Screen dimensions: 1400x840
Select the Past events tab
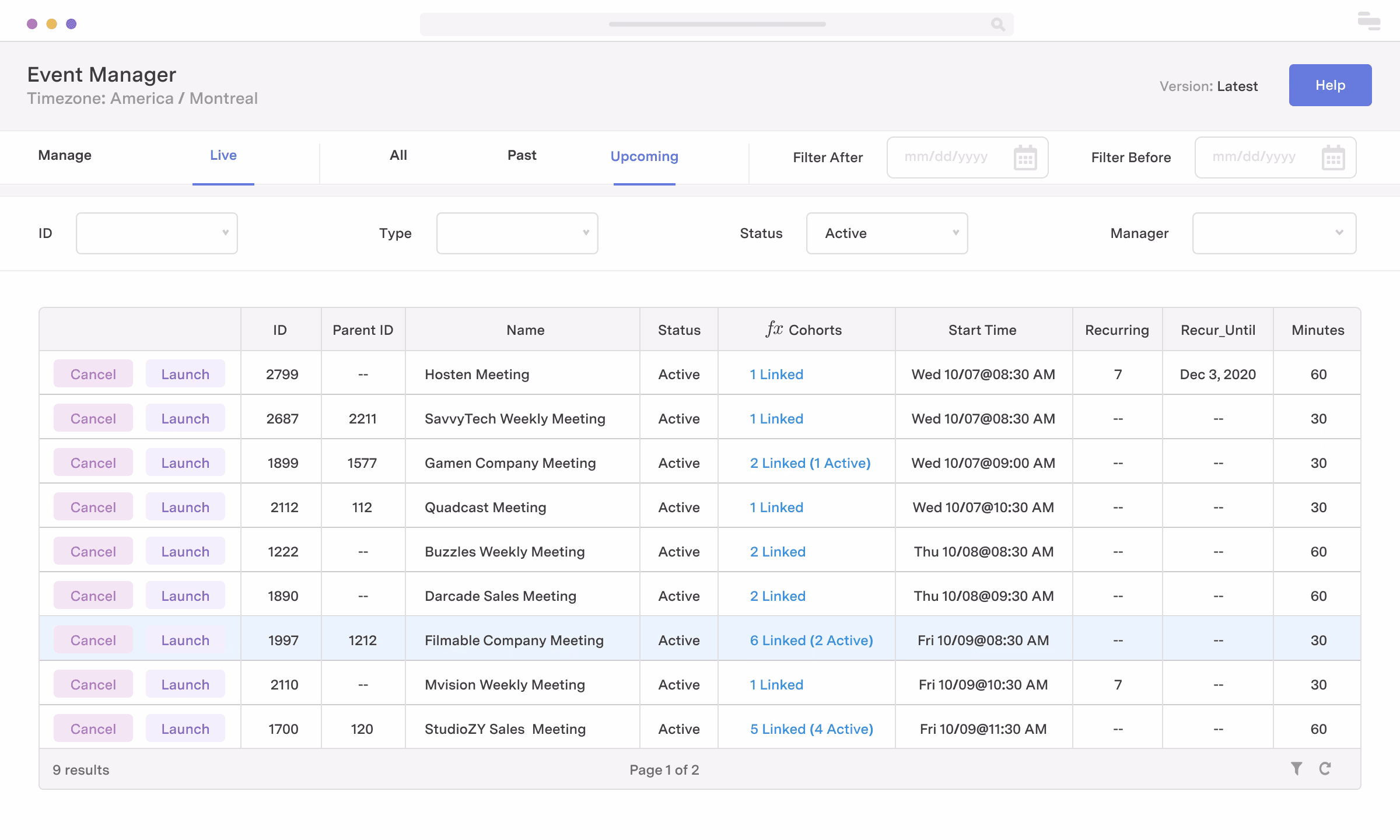pos(521,155)
